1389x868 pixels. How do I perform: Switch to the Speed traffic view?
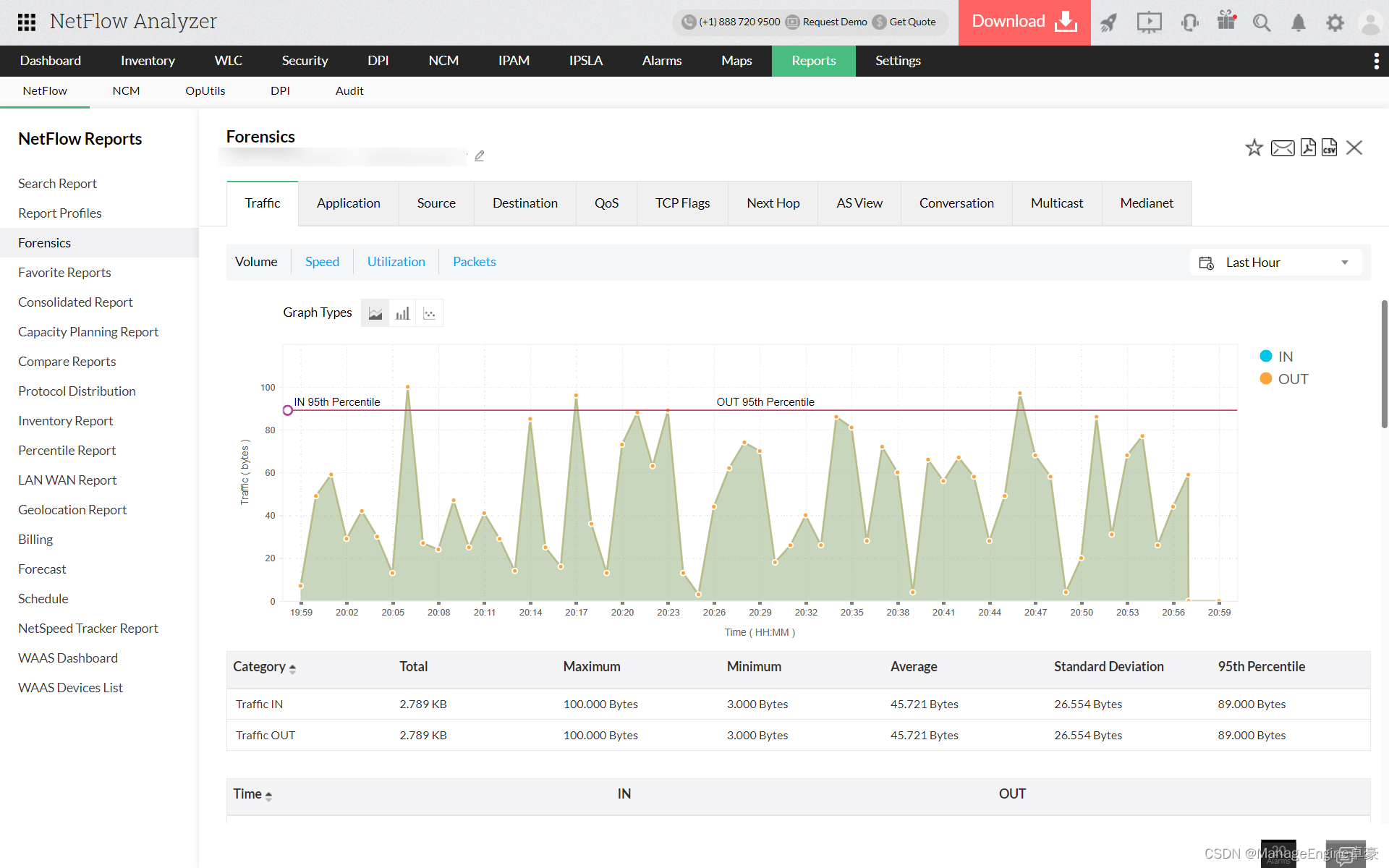click(321, 261)
